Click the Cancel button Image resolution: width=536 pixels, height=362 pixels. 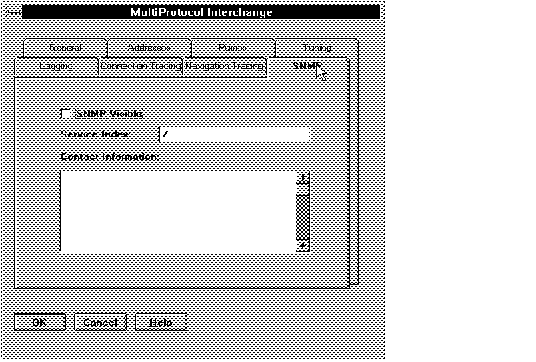(x=100, y=322)
